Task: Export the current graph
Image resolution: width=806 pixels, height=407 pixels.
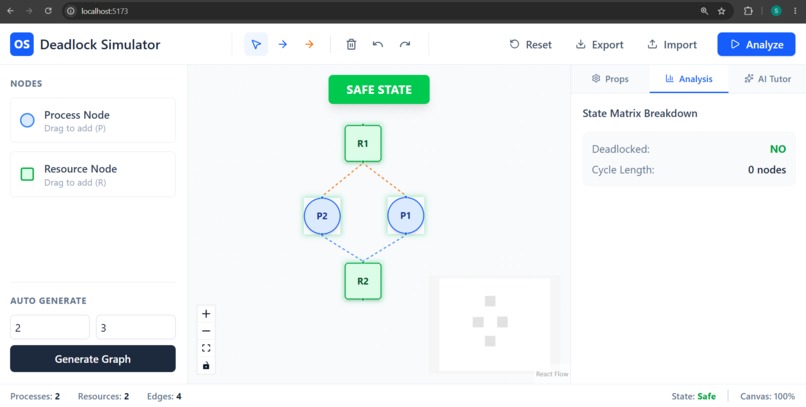Action: [x=599, y=45]
